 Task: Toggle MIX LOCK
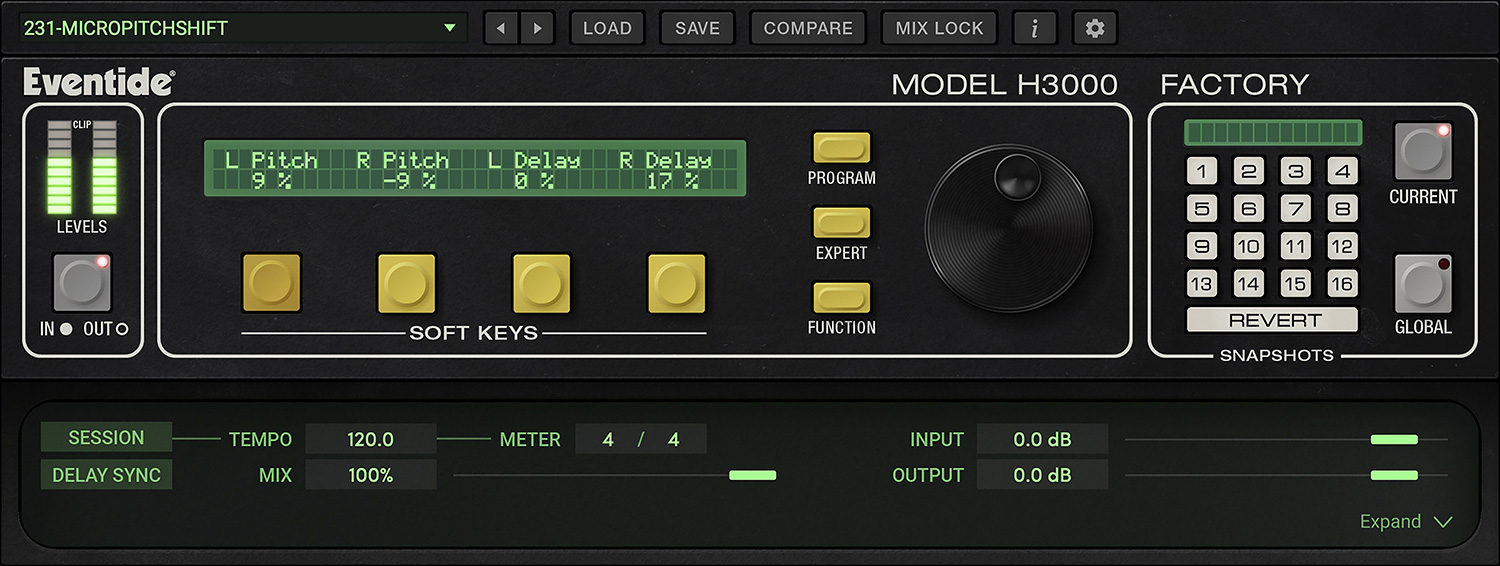coord(939,29)
